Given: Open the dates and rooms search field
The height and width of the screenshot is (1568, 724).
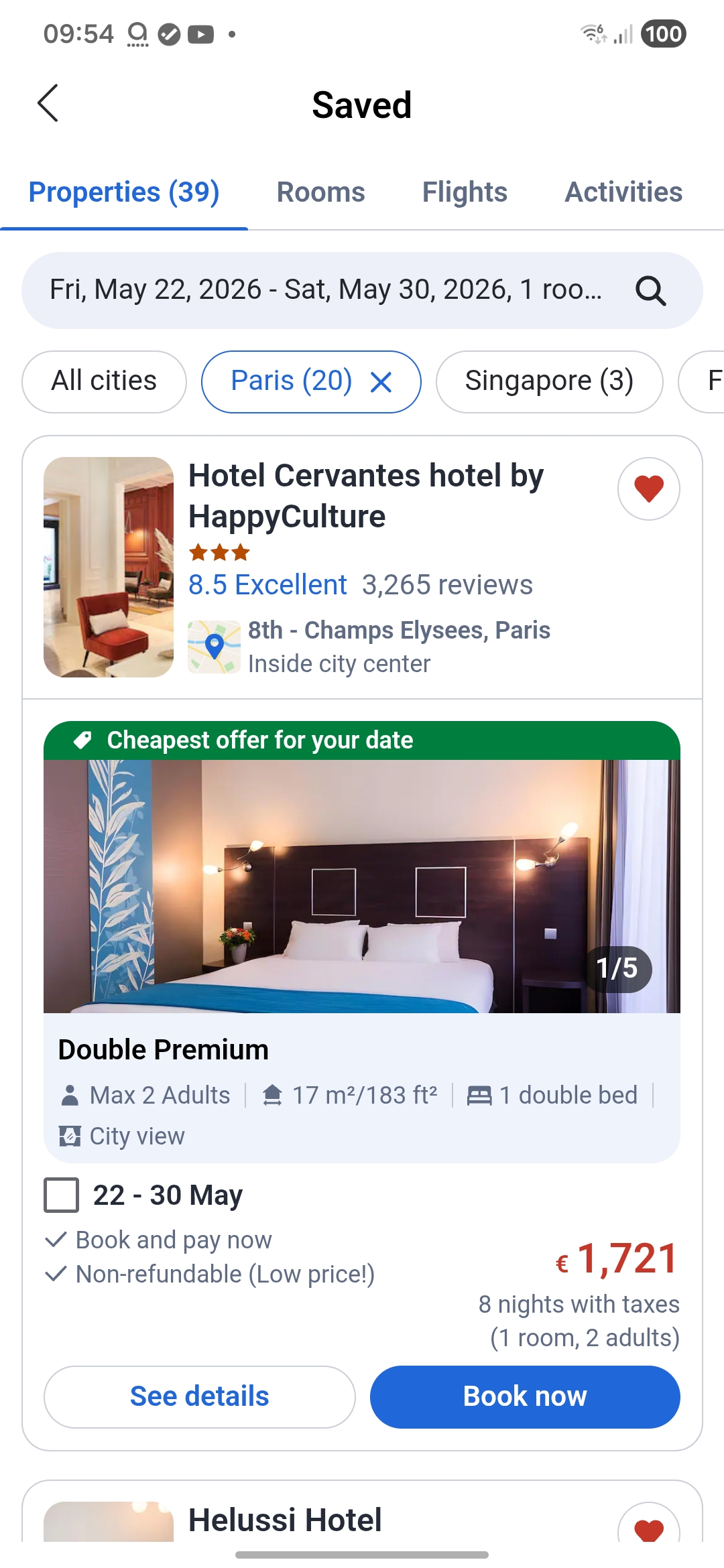Looking at the screenshot, I should tap(362, 291).
